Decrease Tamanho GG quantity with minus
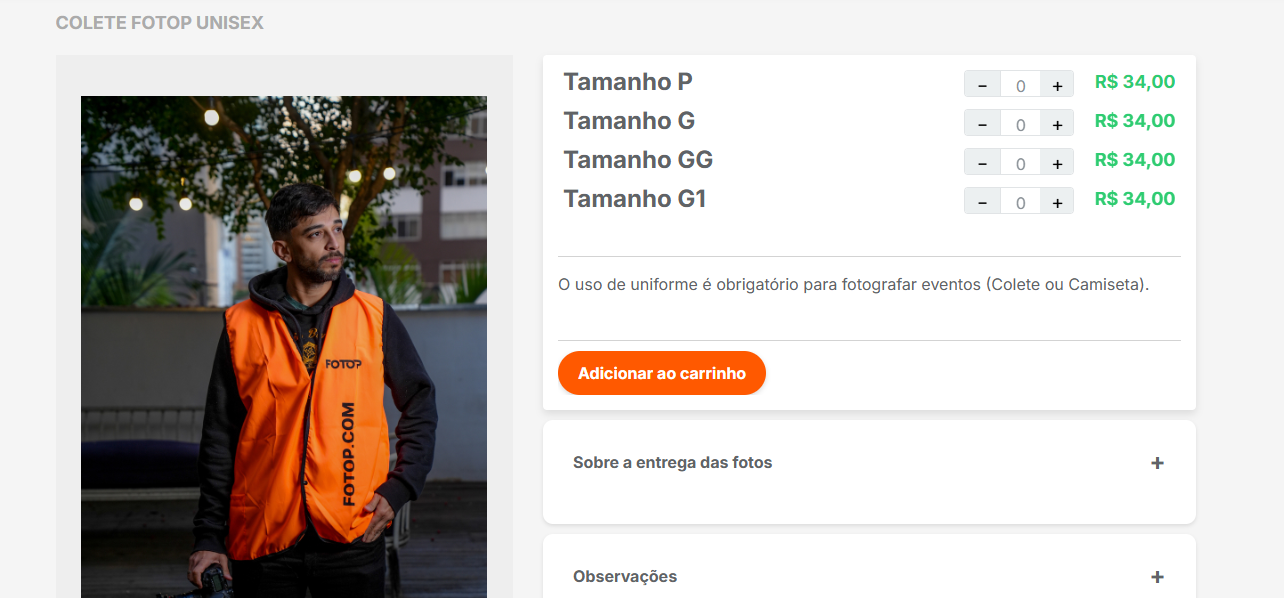 click(x=982, y=163)
